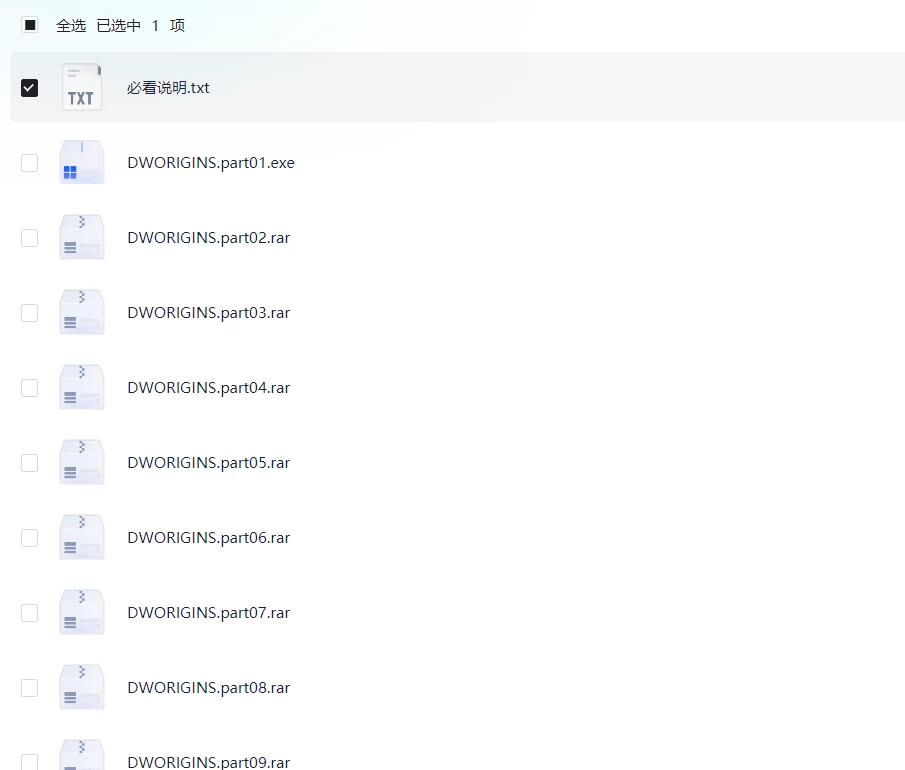
Task: Click the archive icon for DWORIGINS.part04.rar
Action: (x=81, y=388)
